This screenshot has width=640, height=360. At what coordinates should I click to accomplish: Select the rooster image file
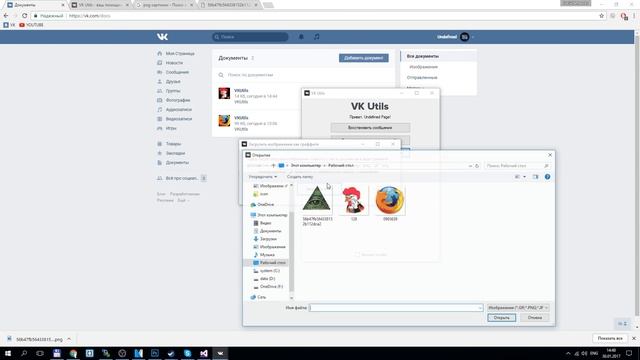[x=353, y=203]
